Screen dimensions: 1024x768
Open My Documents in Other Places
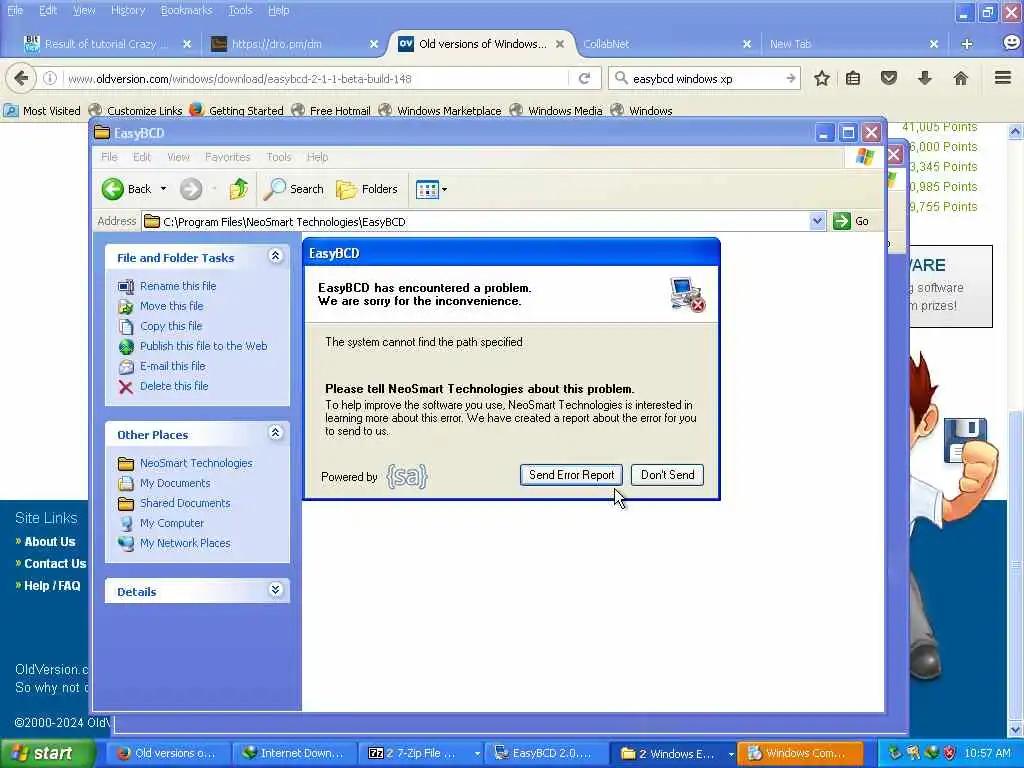point(175,483)
